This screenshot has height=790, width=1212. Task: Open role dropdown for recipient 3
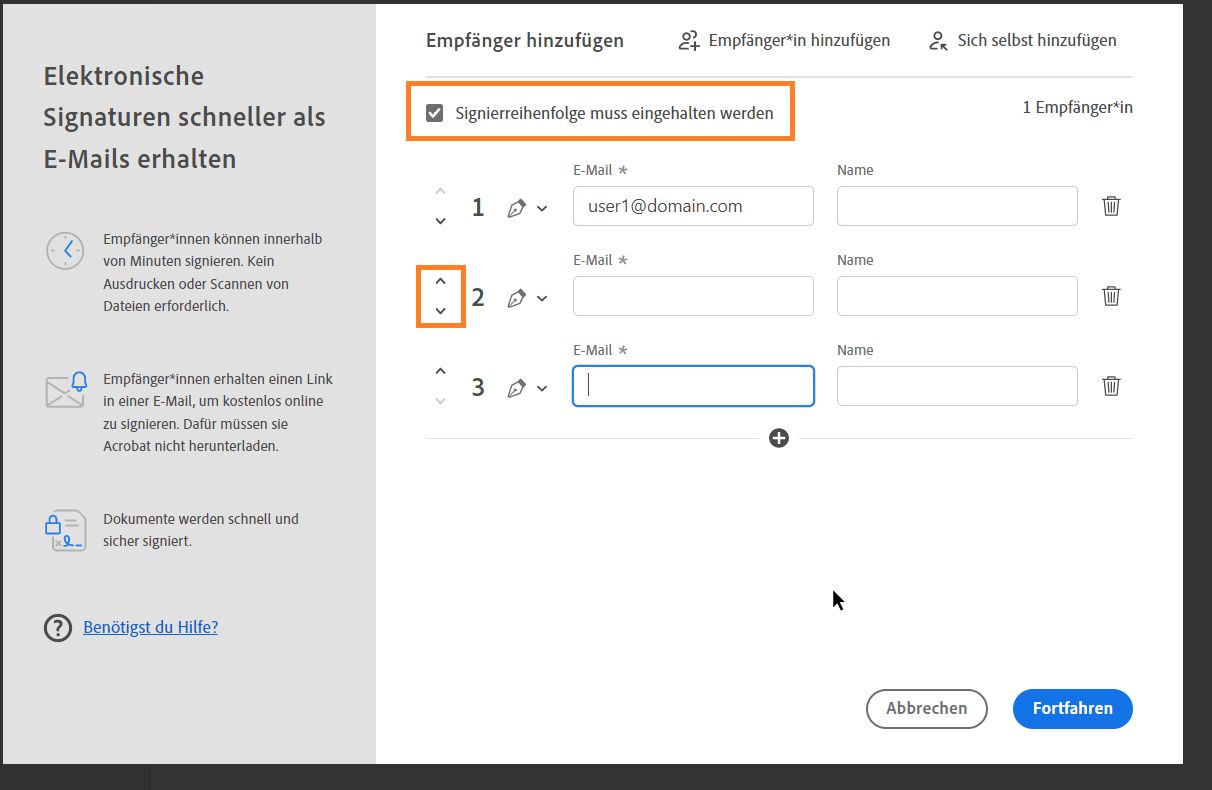click(542, 388)
